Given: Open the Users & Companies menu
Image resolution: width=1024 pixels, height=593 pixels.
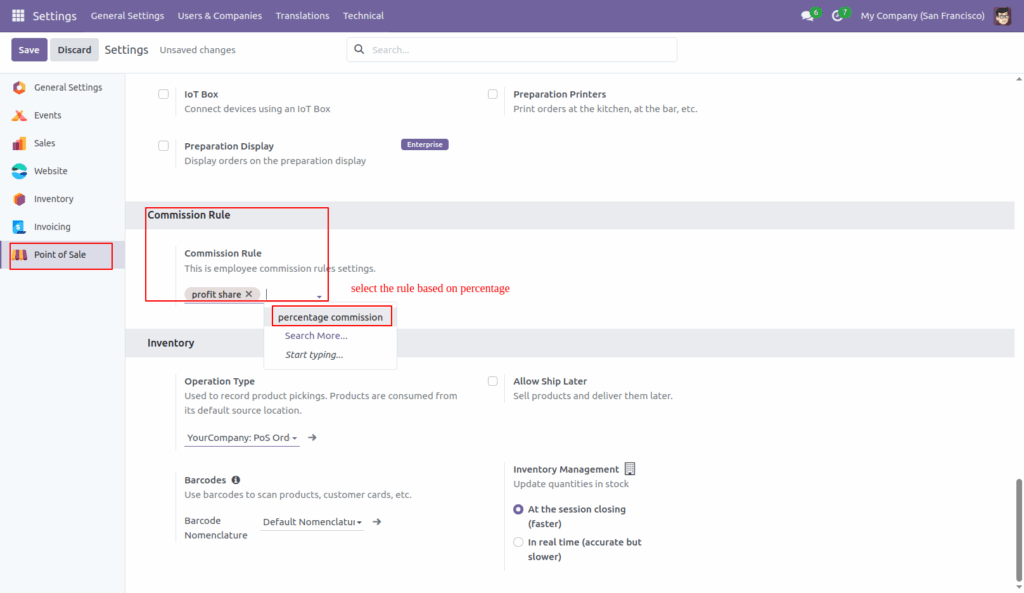Looking at the screenshot, I should pyautogui.click(x=219, y=15).
